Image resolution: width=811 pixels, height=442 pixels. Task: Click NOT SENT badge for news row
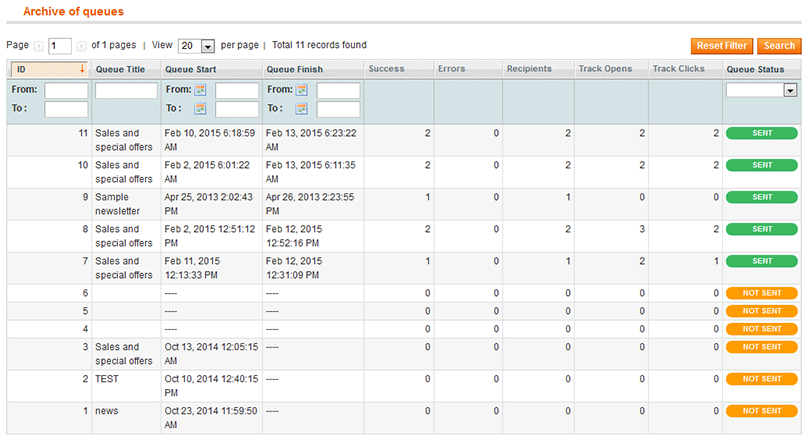pos(761,411)
